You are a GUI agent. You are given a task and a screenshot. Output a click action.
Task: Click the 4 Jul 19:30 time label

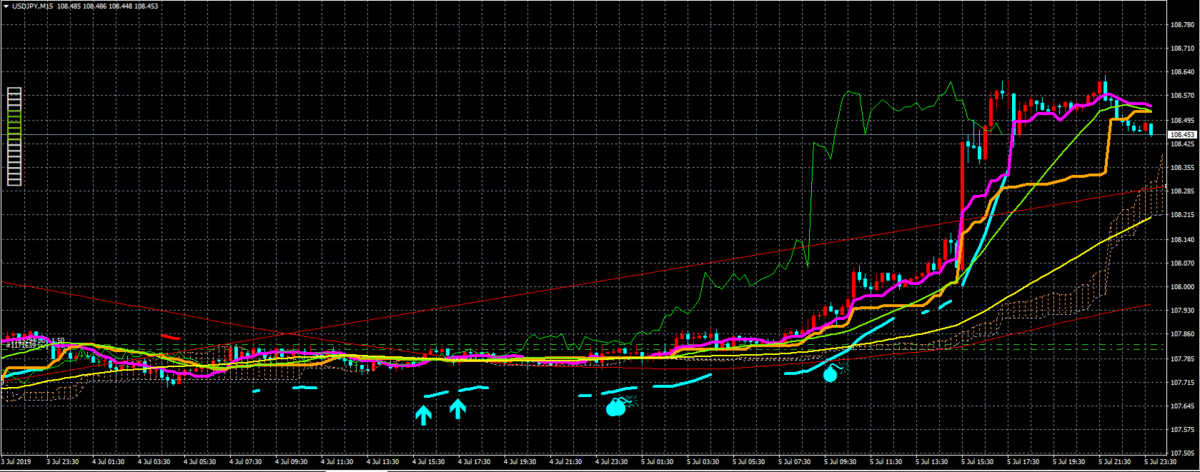click(520, 462)
